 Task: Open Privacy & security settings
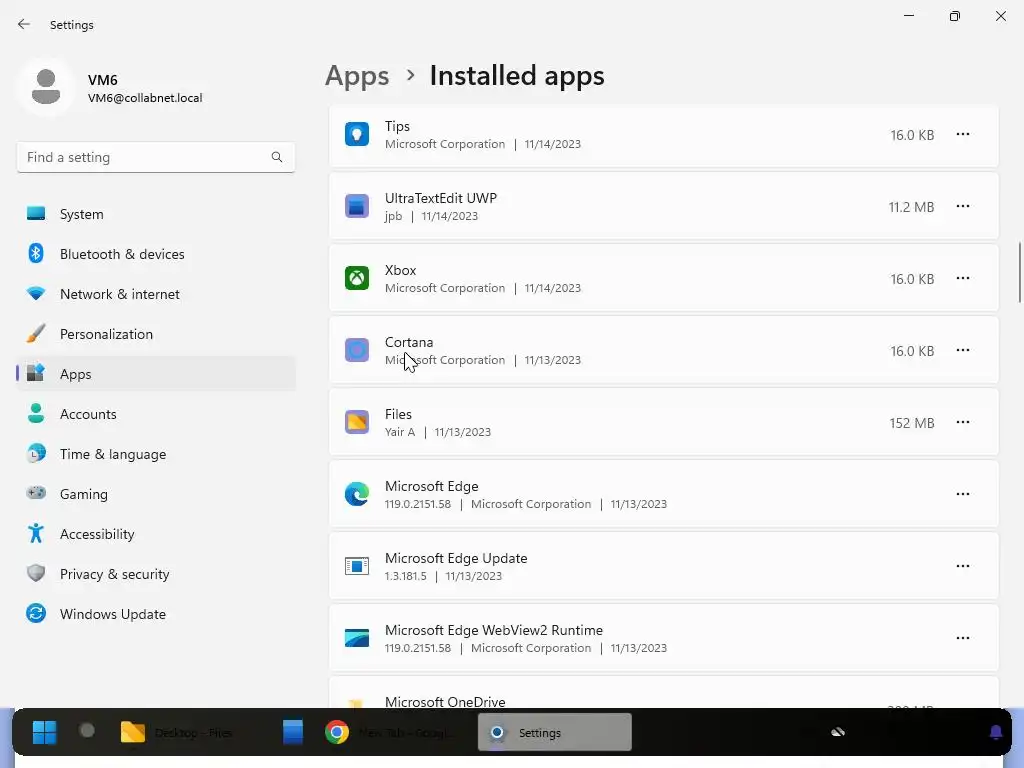[x=156, y=574]
